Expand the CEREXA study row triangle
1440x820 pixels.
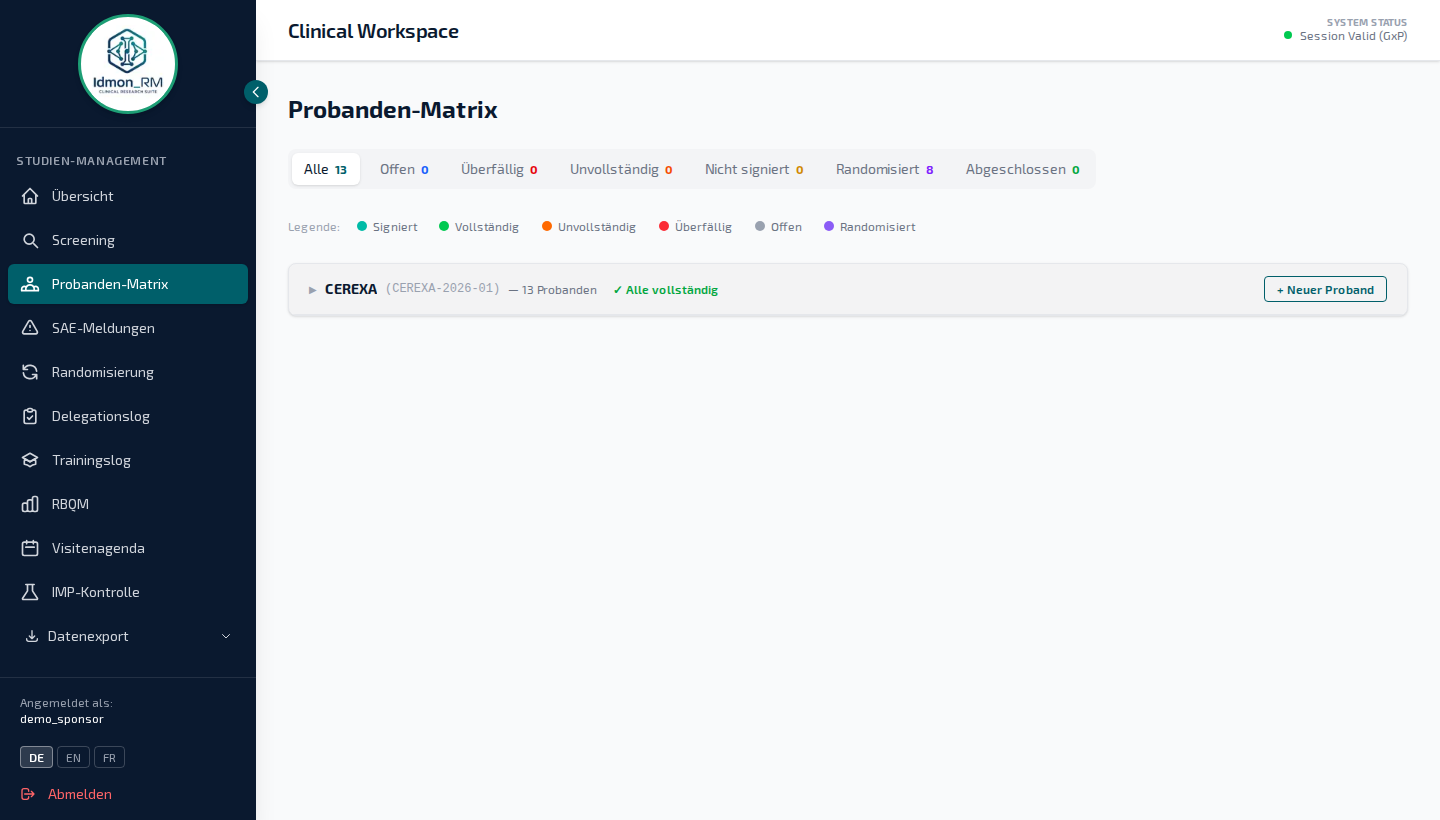pyautogui.click(x=313, y=290)
